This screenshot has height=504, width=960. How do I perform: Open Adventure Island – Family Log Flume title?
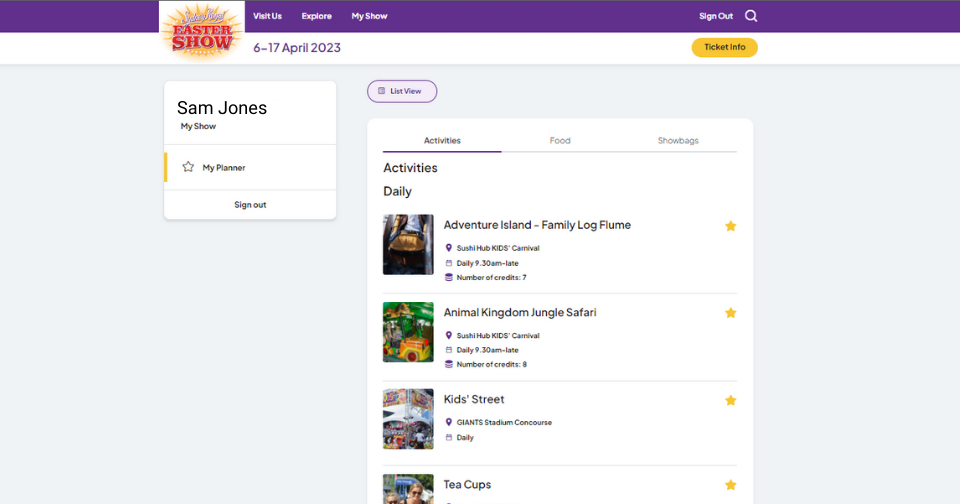[537, 225]
